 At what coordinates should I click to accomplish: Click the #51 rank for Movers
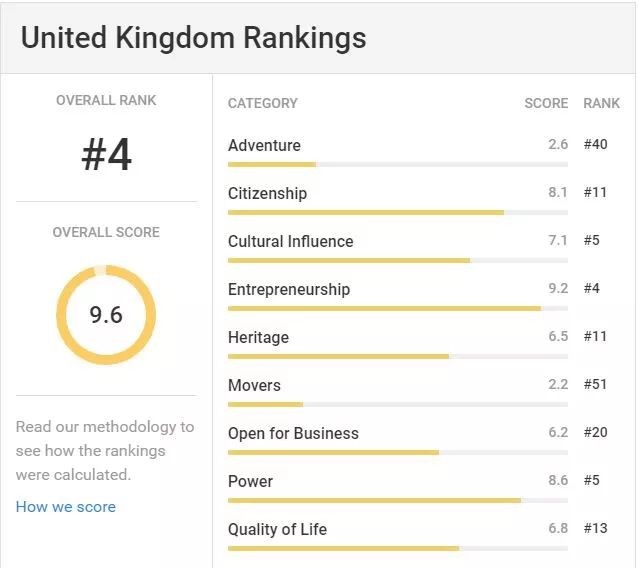click(x=595, y=385)
